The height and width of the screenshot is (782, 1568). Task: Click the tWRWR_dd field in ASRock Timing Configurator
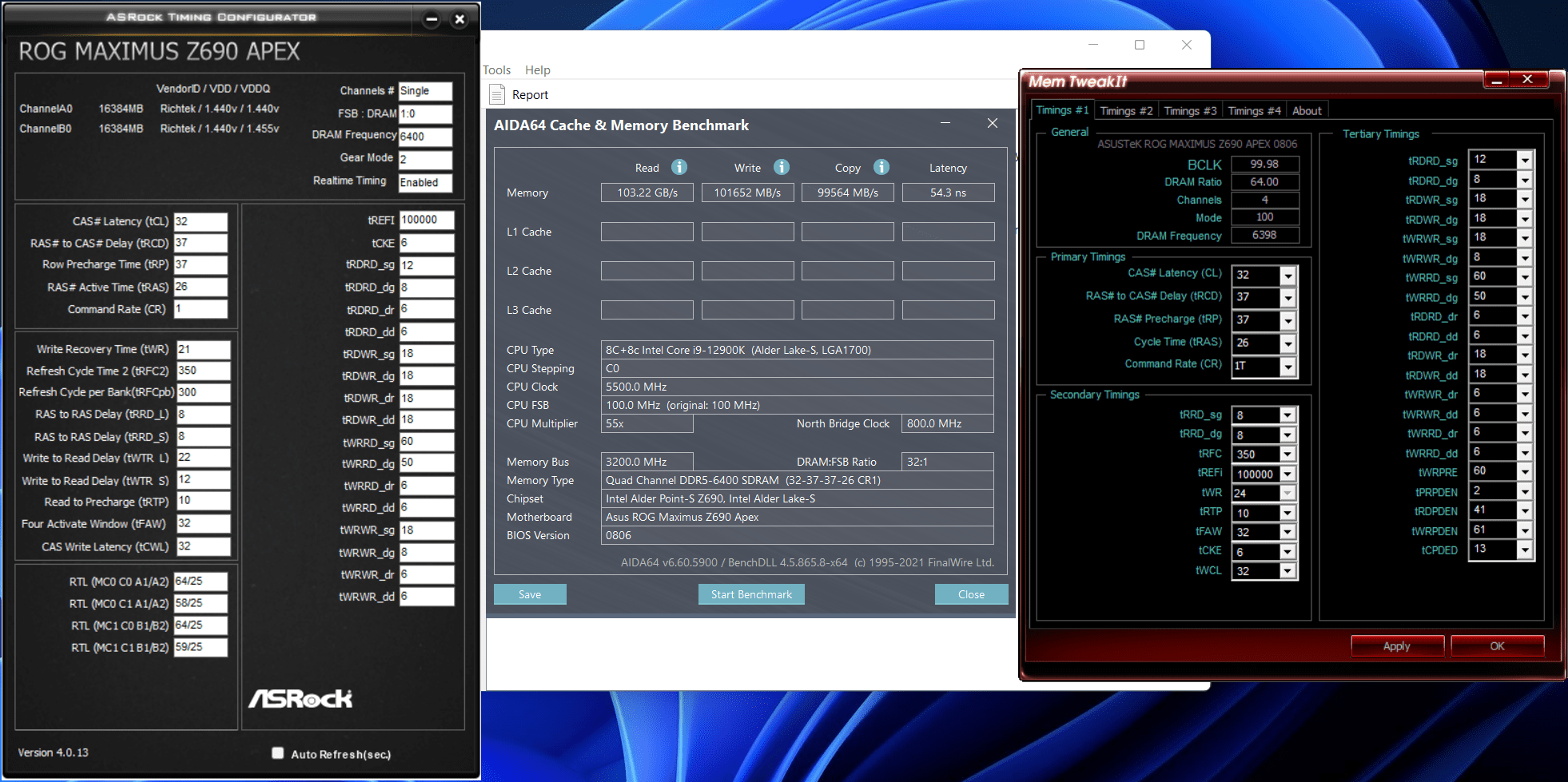[427, 596]
